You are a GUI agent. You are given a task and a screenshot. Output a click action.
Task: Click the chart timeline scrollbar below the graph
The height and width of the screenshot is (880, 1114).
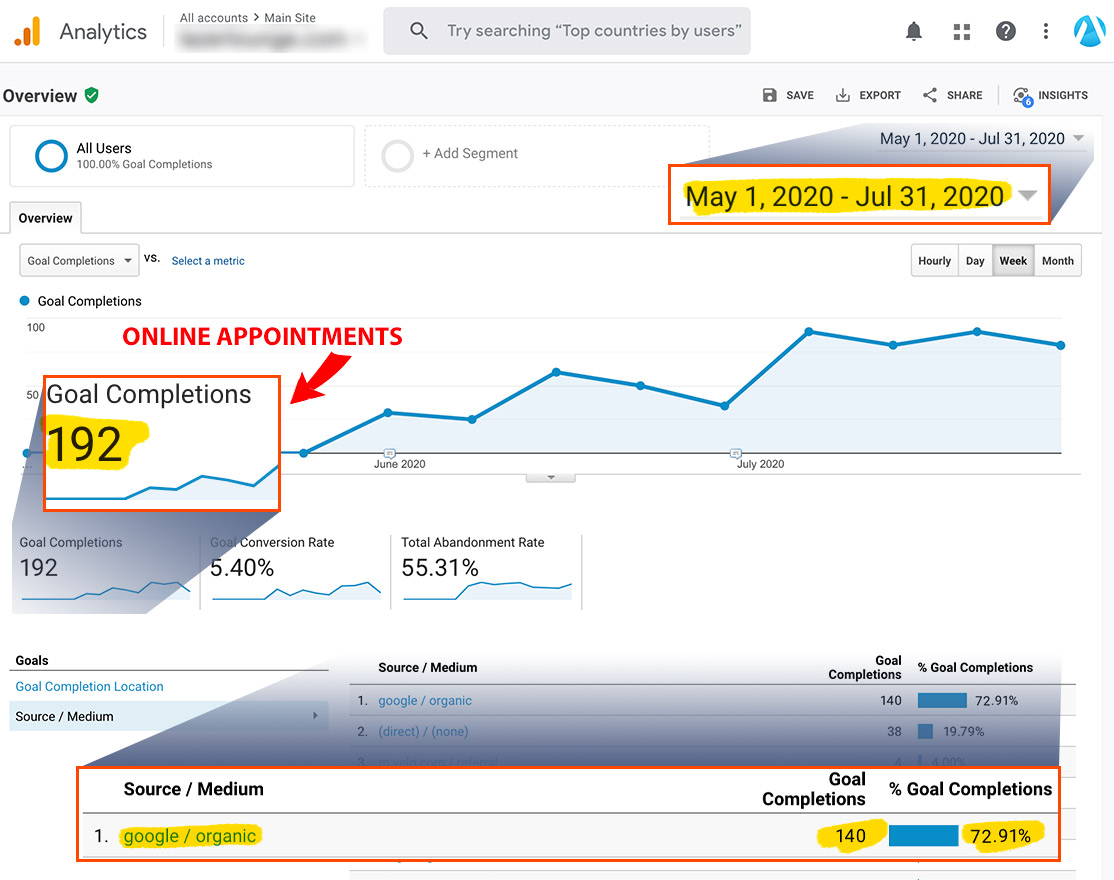coord(550,478)
